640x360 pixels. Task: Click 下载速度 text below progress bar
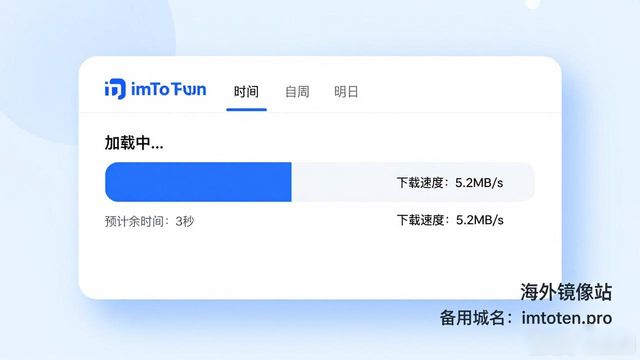[x=450, y=220]
